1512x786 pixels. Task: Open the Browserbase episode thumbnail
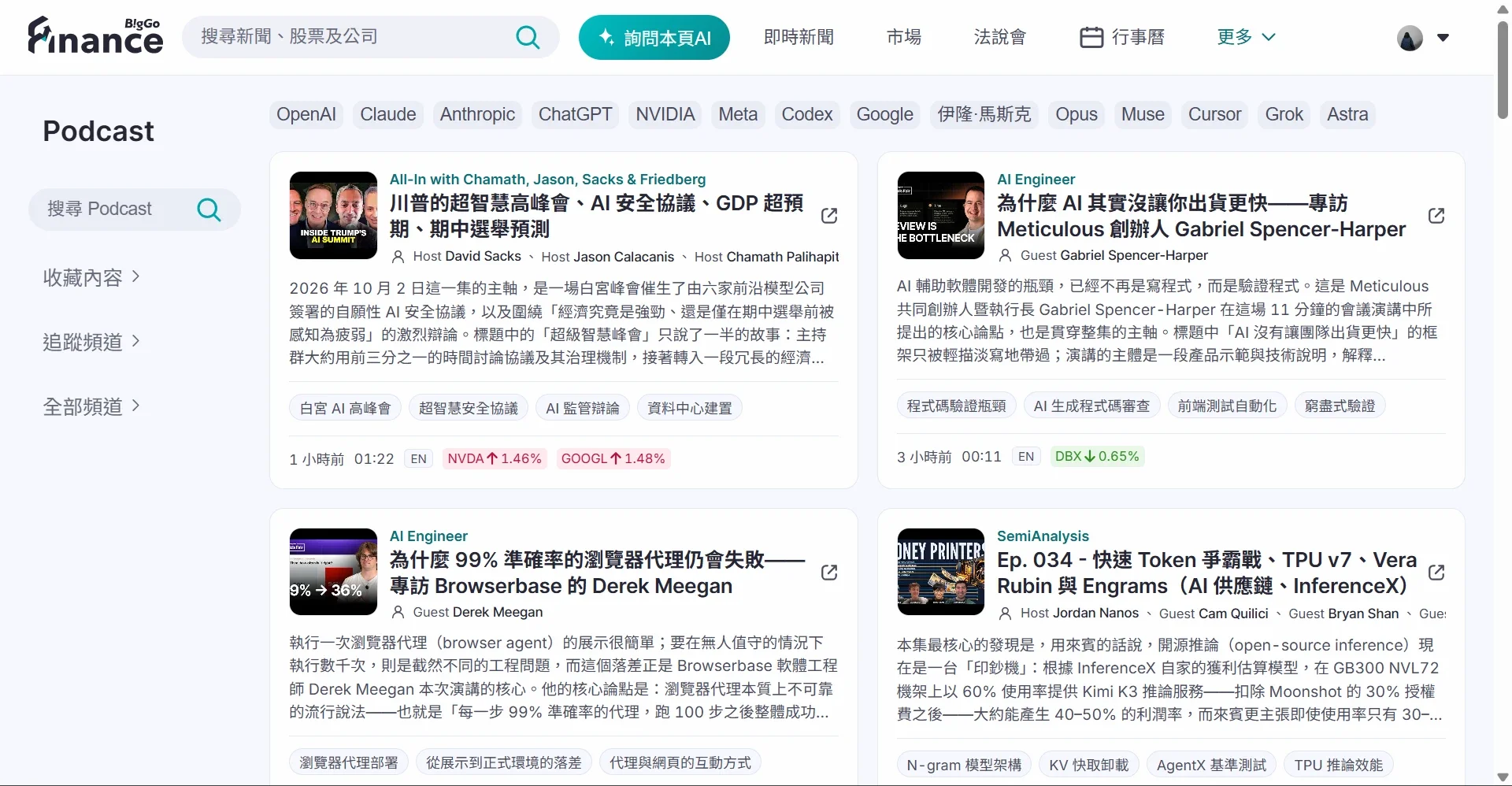click(333, 572)
